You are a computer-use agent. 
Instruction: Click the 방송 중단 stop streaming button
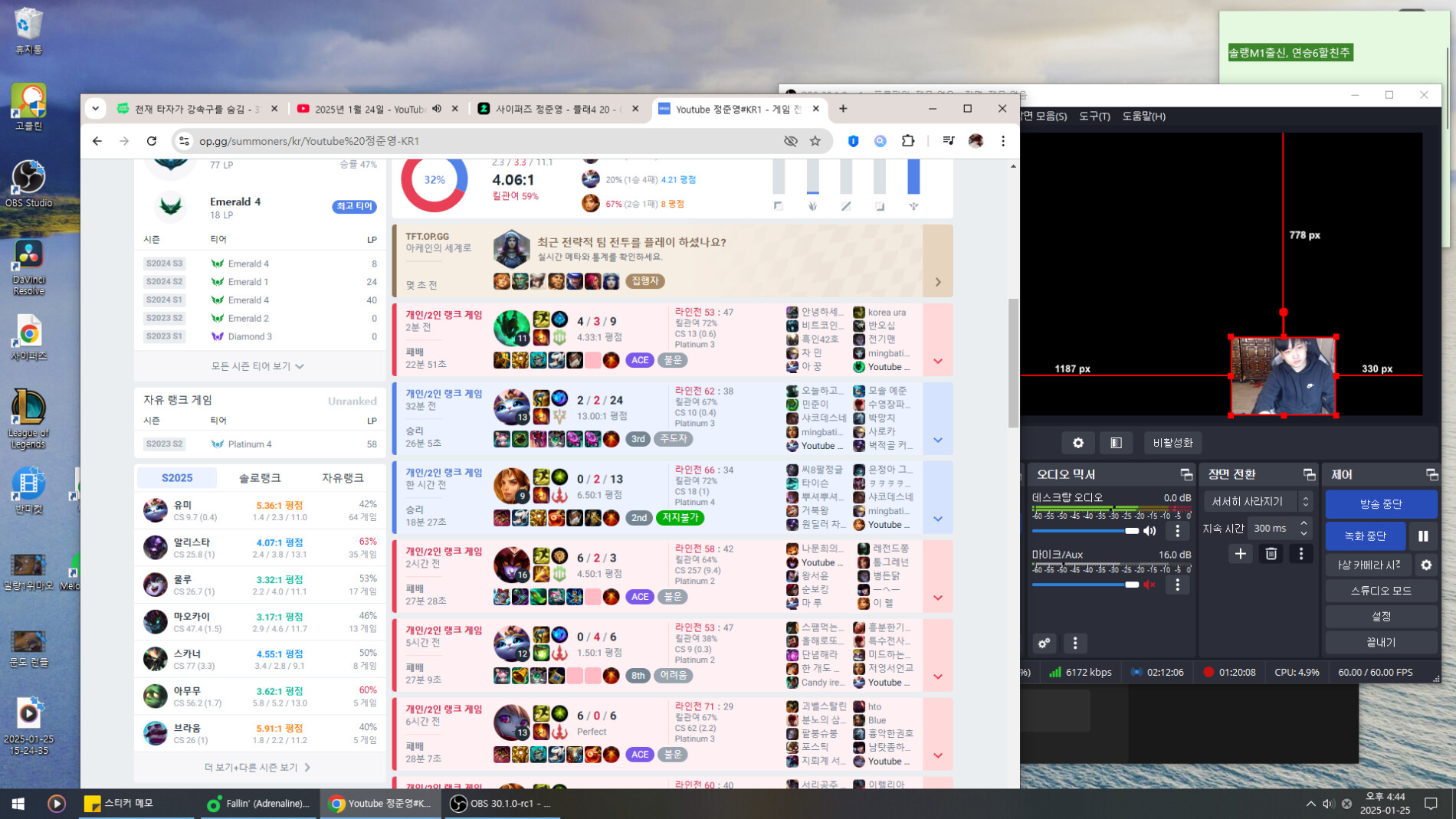1380,504
